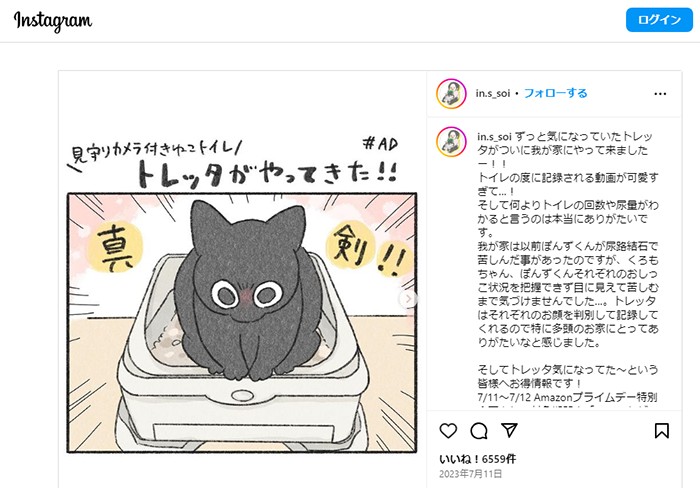Click the フォローする follow link

click(x=555, y=93)
